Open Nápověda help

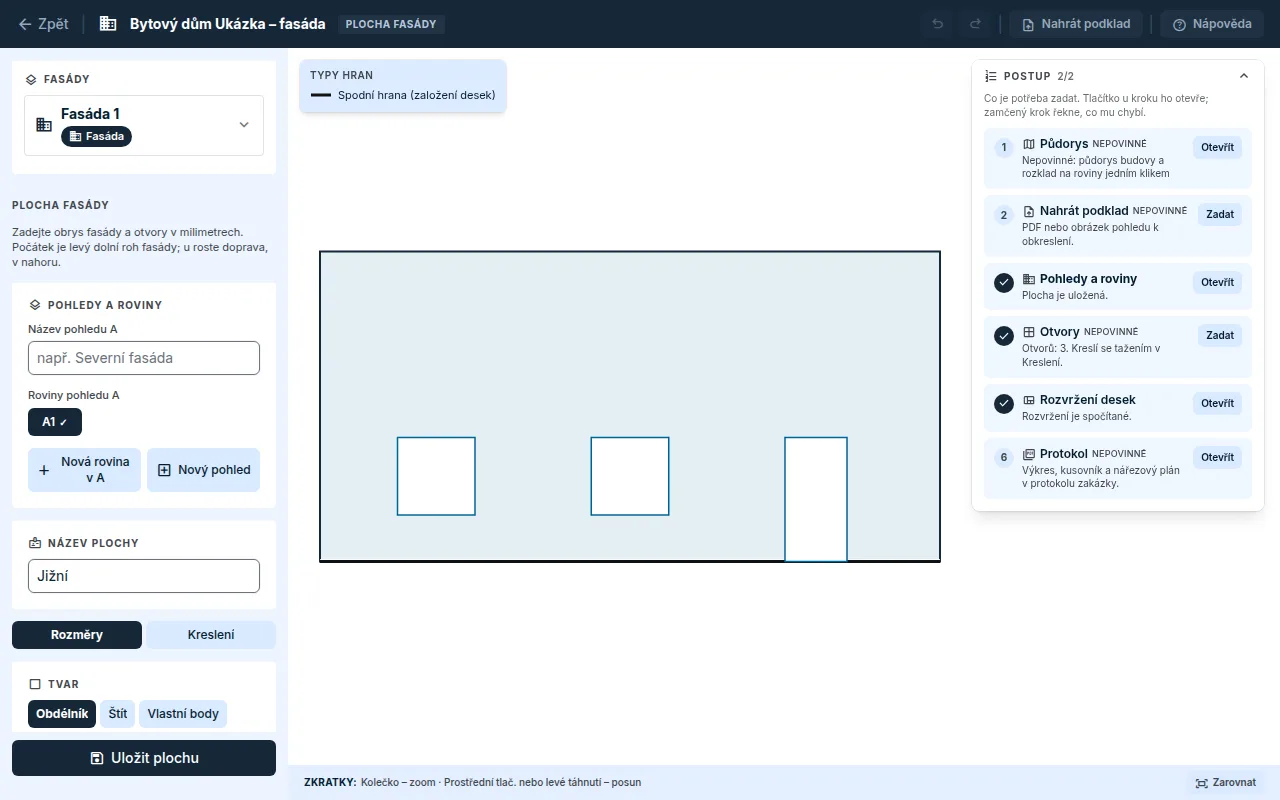1212,24
